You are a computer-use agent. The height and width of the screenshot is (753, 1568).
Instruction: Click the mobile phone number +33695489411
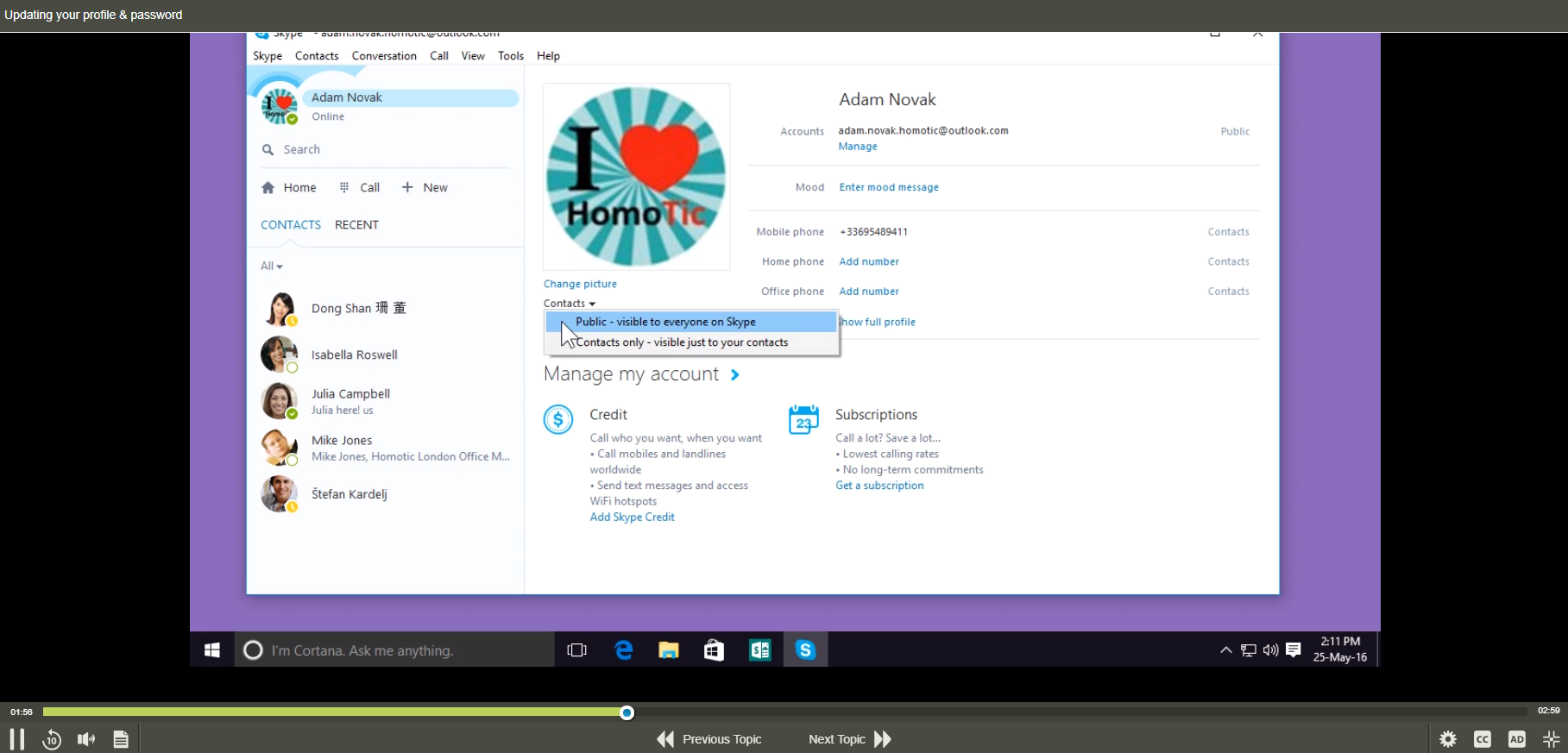[x=873, y=232]
